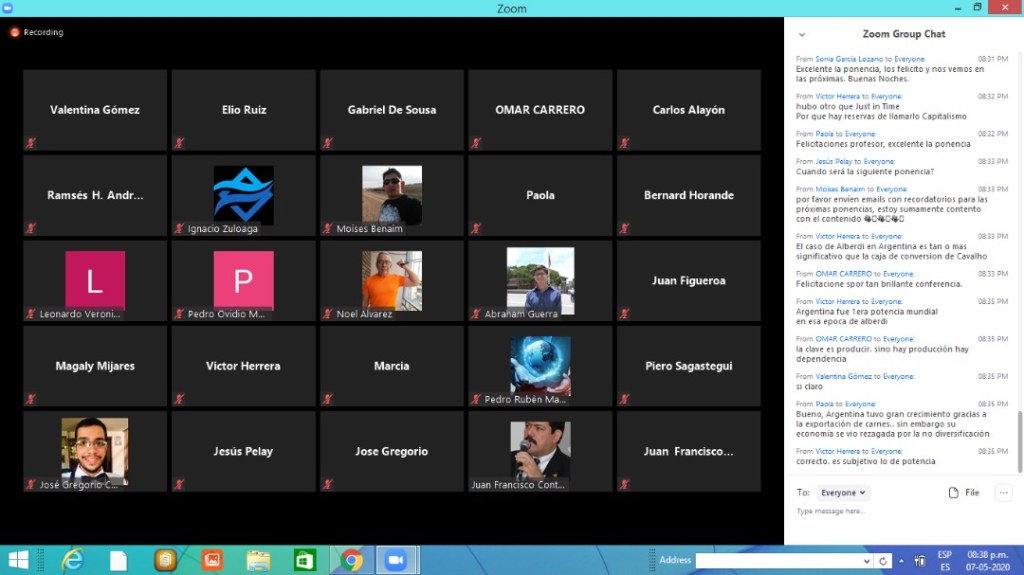The image size is (1024, 575).
Task: Open the chat more options (three dots) button
Action: [1003, 492]
